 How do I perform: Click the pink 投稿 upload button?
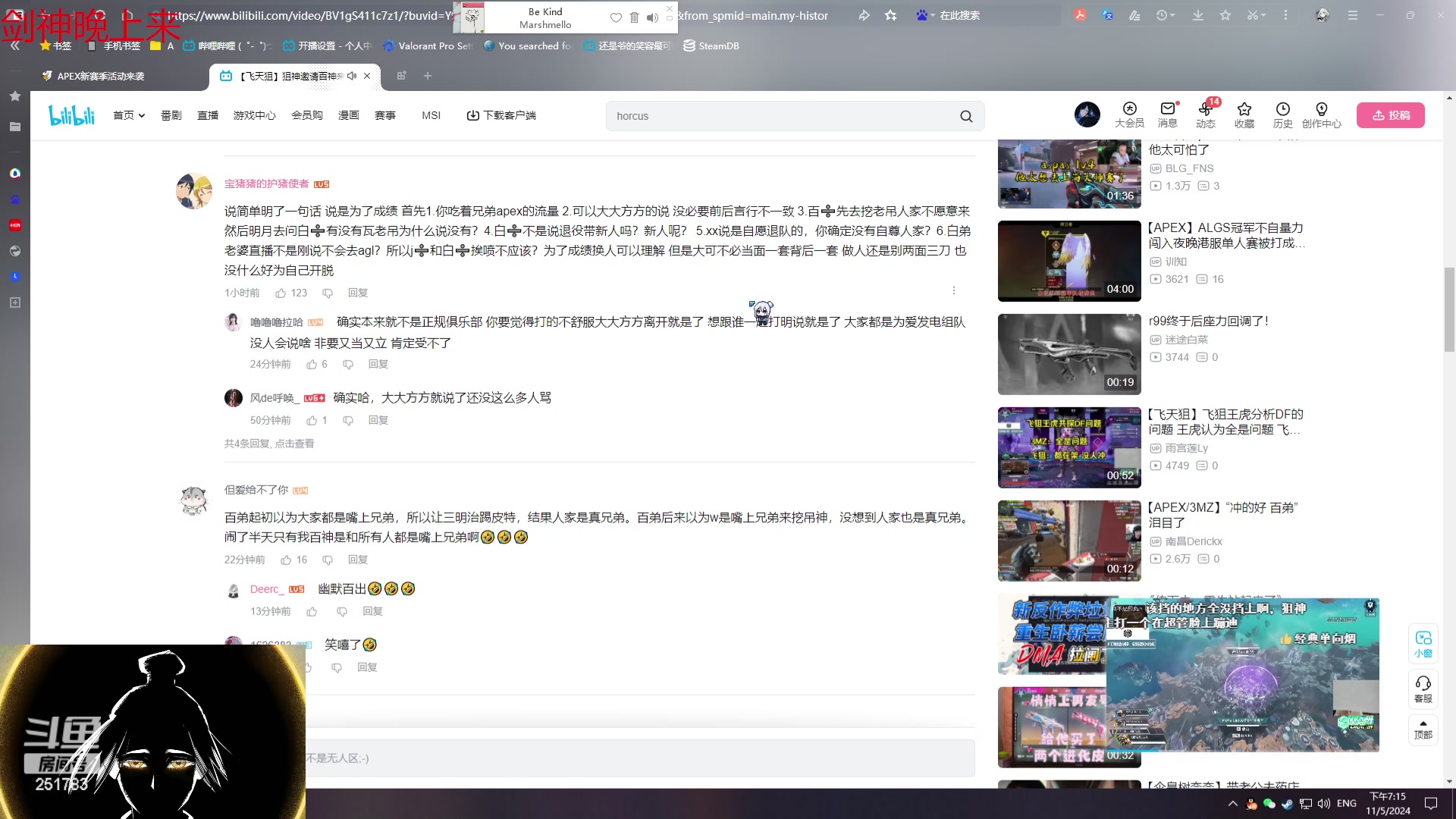click(x=1391, y=115)
